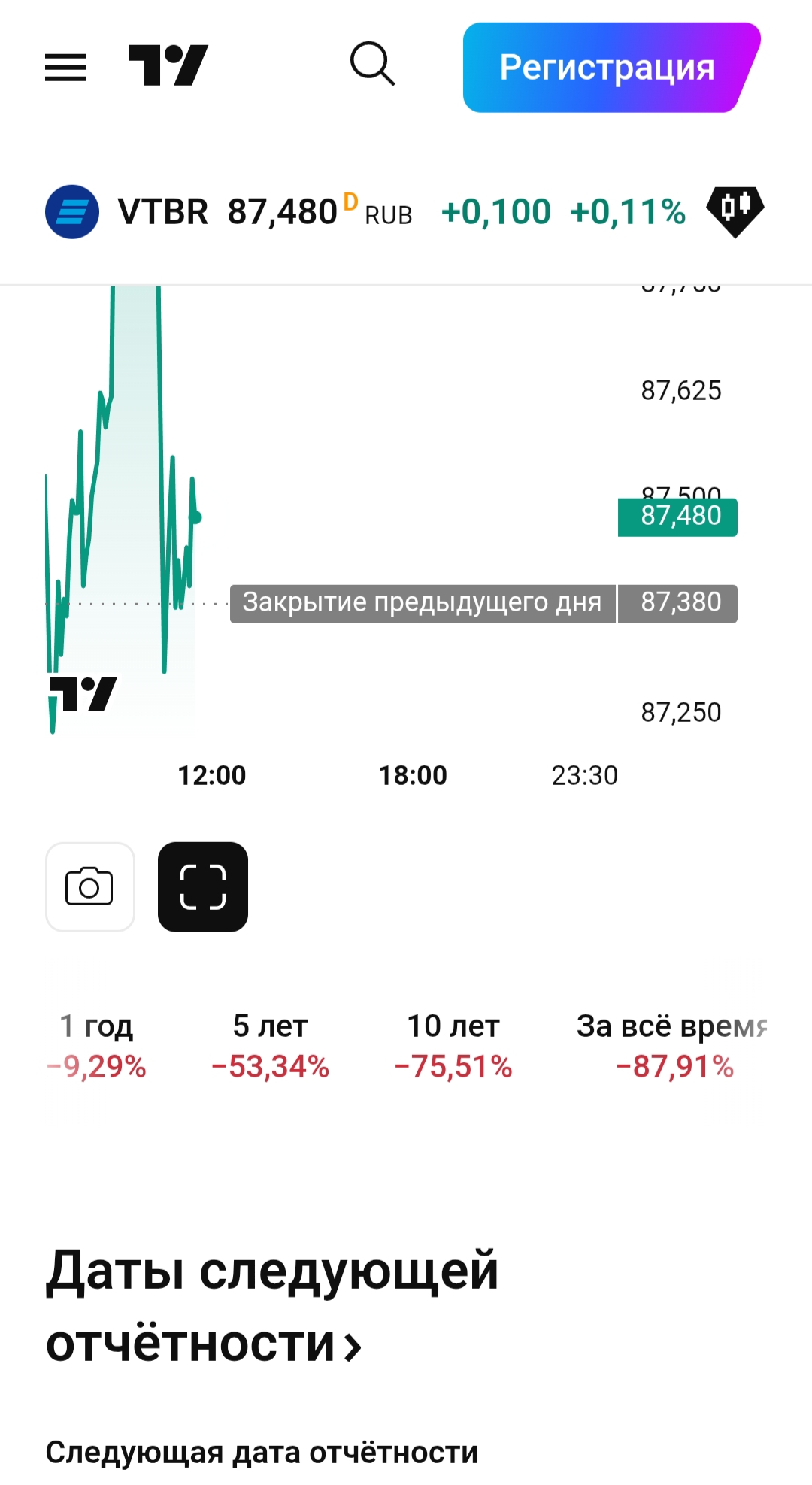
Task: Click the Закрытие предыдущего дня label
Action: point(422,603)
